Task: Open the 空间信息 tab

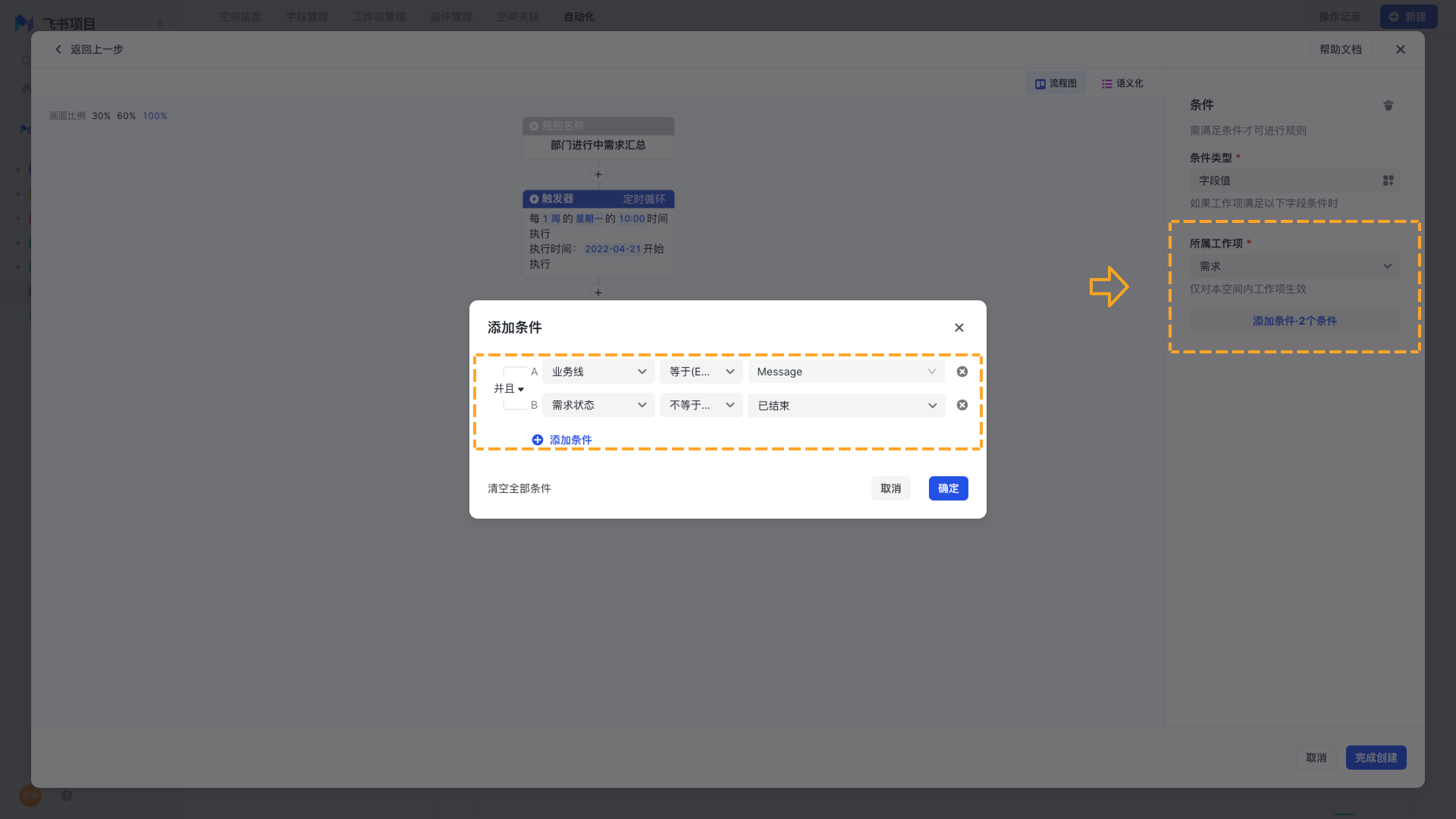Action: tap(240, 16)
